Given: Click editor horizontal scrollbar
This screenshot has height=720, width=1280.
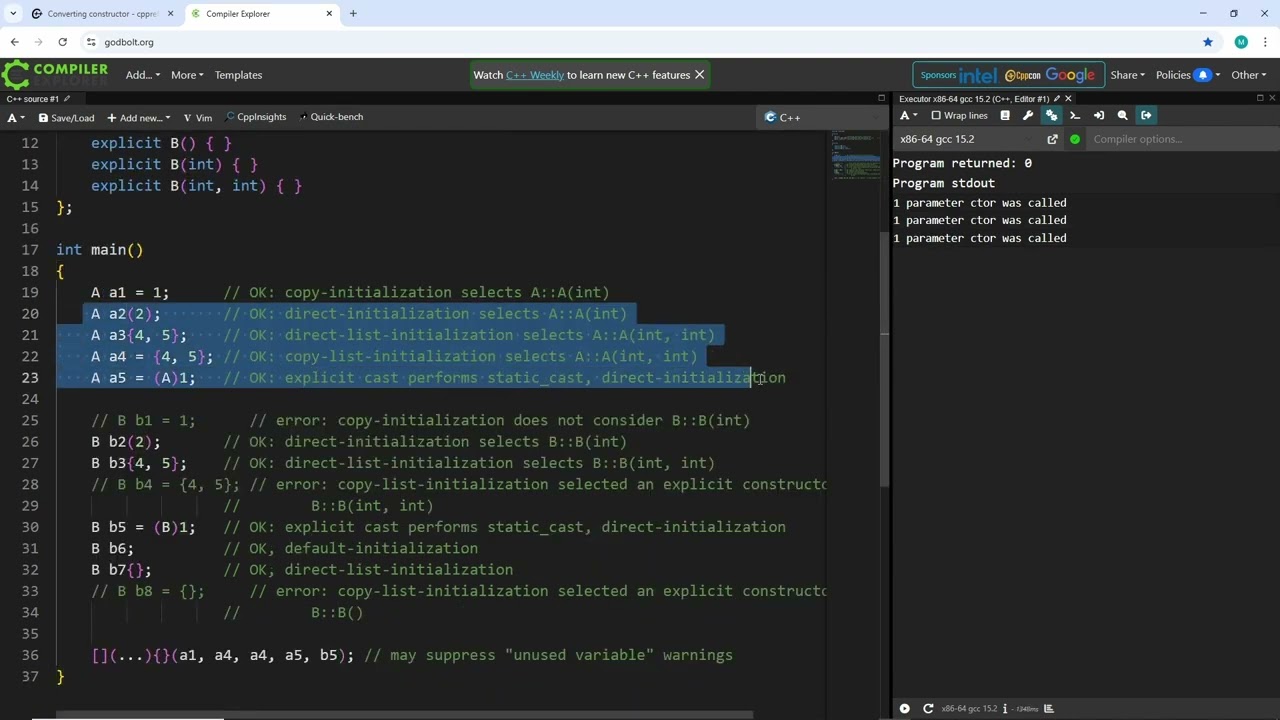Looking at the screenshot, I should (404, 715).
